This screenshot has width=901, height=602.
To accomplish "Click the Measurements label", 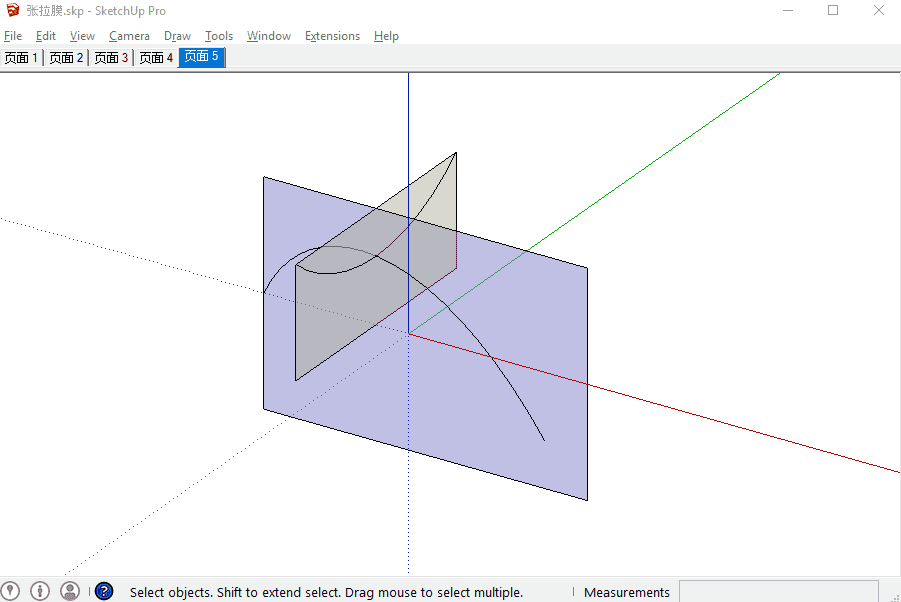I will [x=626, y=592].
